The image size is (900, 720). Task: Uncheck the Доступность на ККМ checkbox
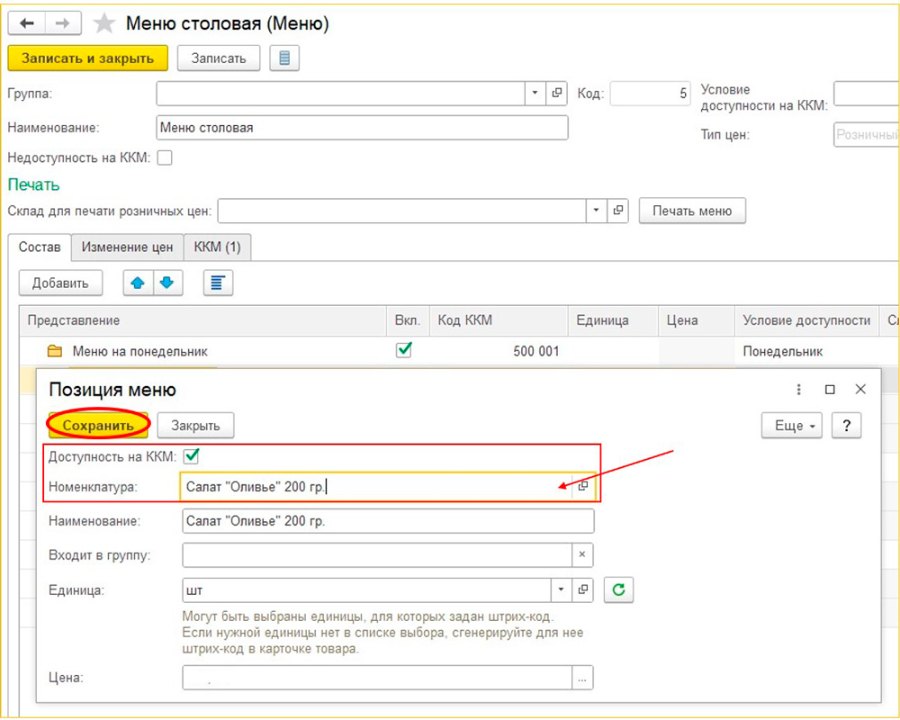click(191, 456)
